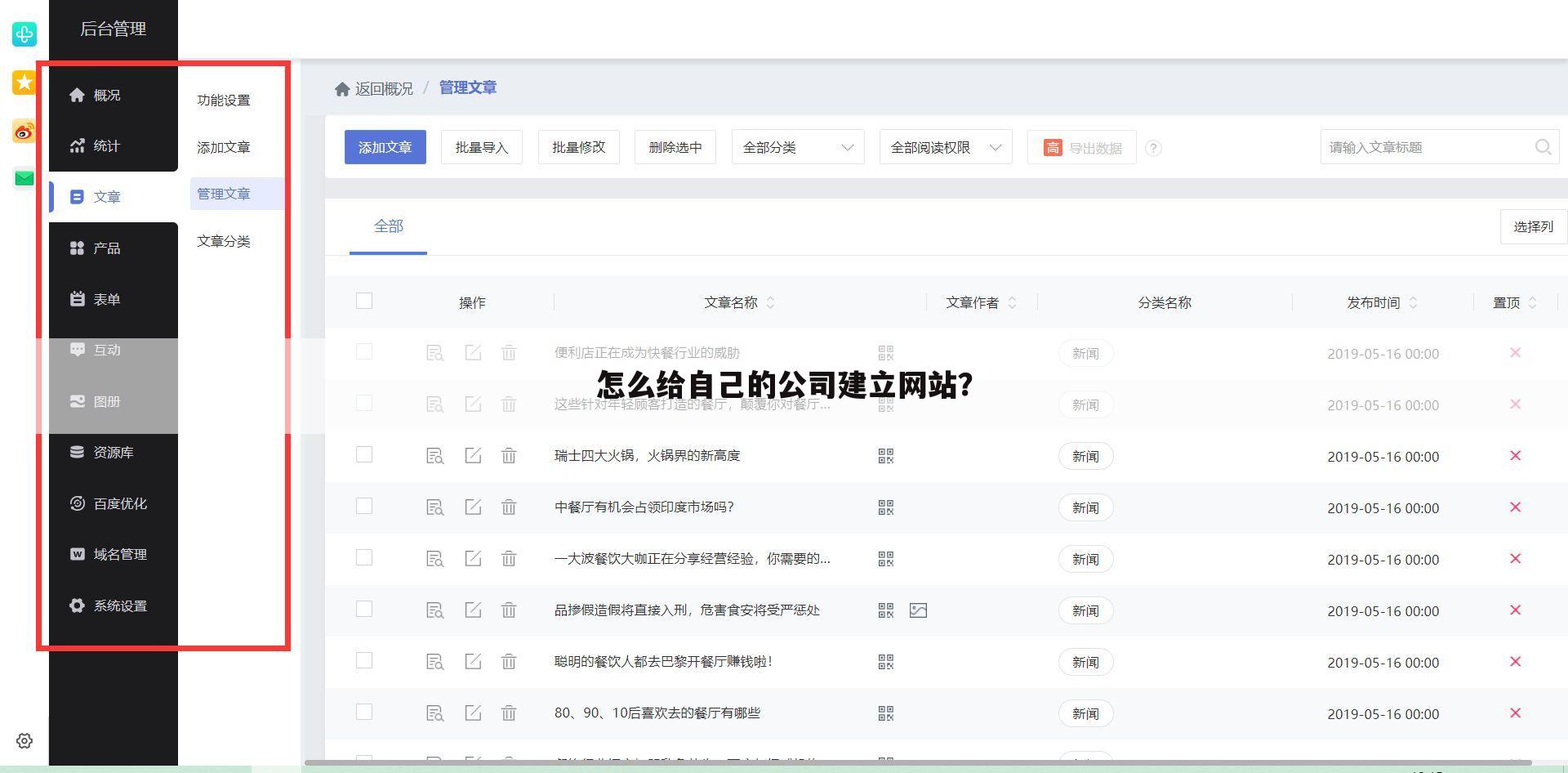The height and width of the screenshot is (773, 1568).
Task: Edit article 瑞士四大火锅 with pencil icon
Action: click(473, 455)
